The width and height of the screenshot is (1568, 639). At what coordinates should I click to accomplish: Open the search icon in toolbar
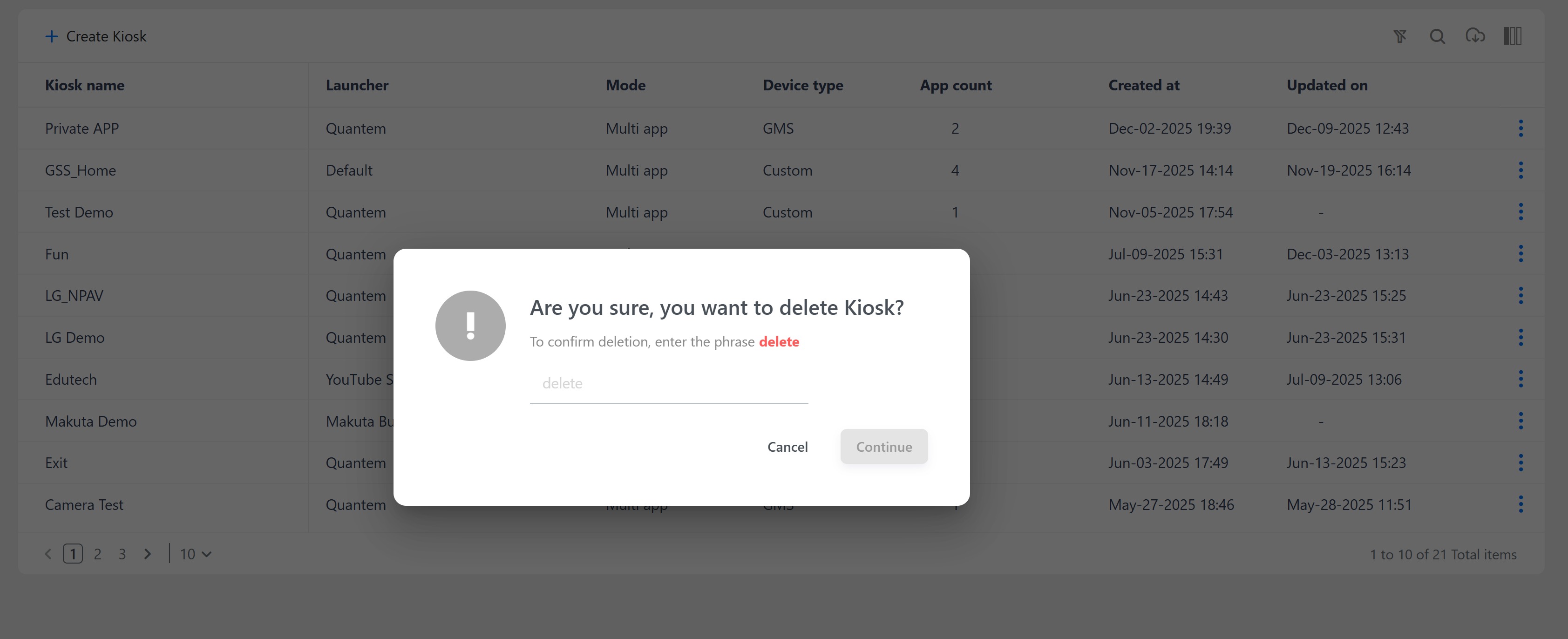1437,36
